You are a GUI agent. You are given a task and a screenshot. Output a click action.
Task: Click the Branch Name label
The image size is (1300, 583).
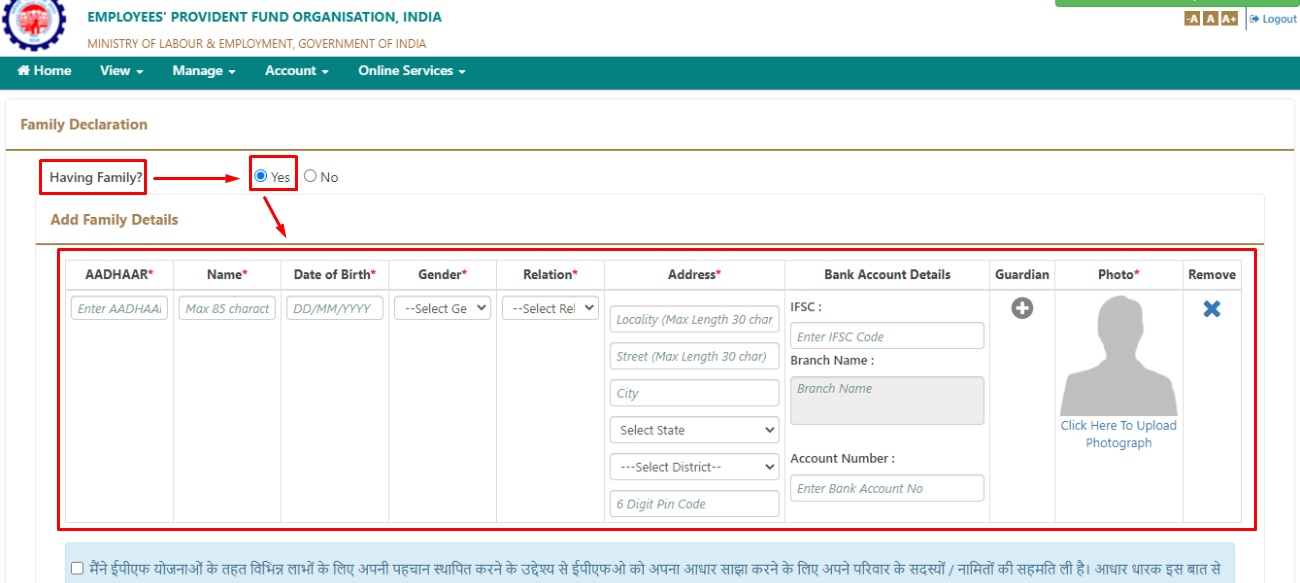tap(832, 360)
